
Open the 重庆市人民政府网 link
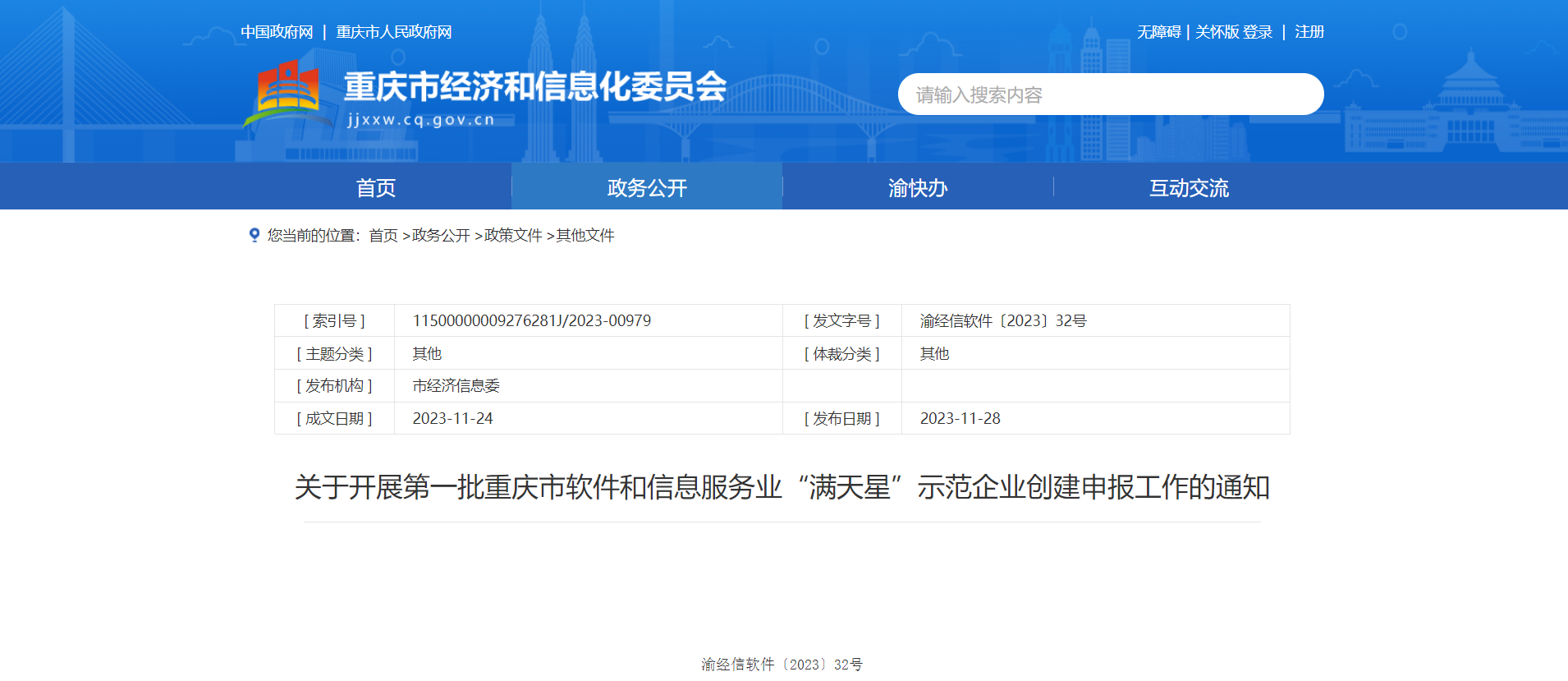(394, 32)
